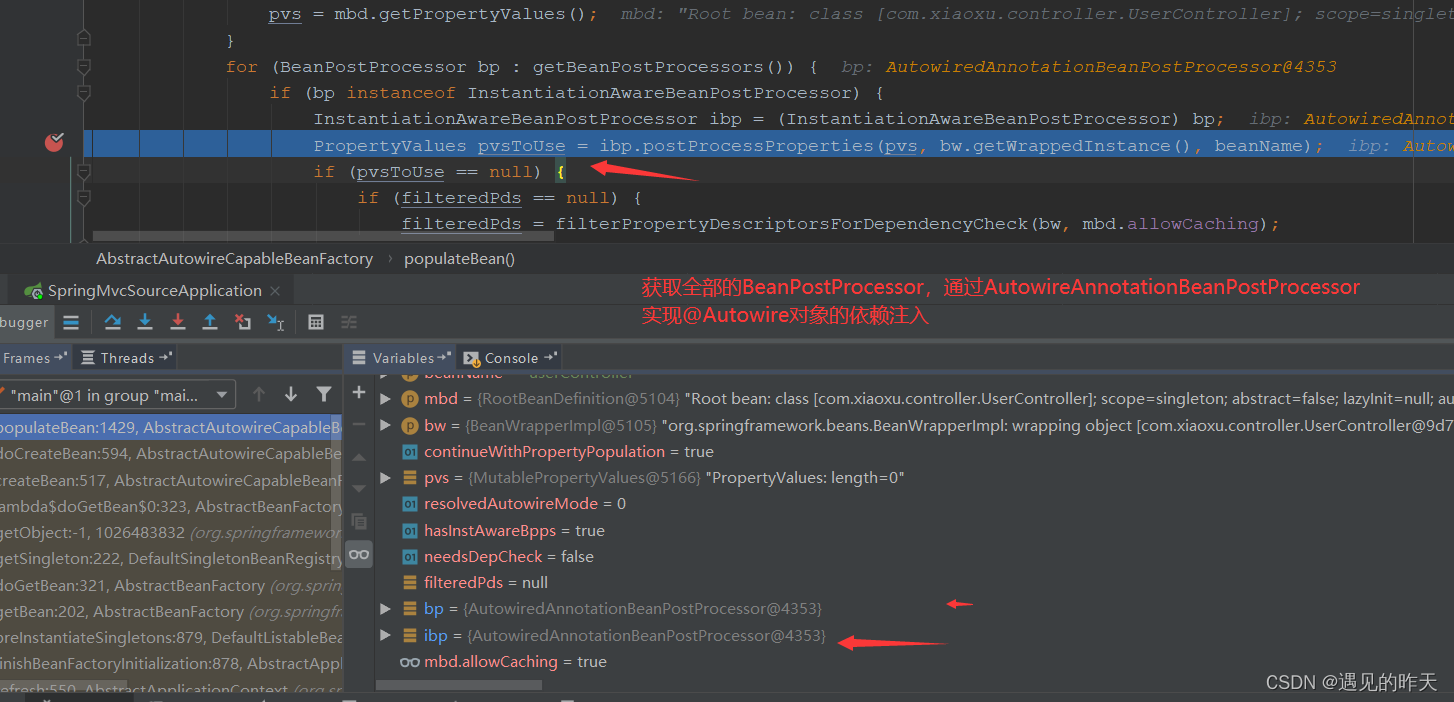Open the frames filter funnel
Image resolution: width=1454 pixels, height=702 pixels.
click(x=324, y=395)
